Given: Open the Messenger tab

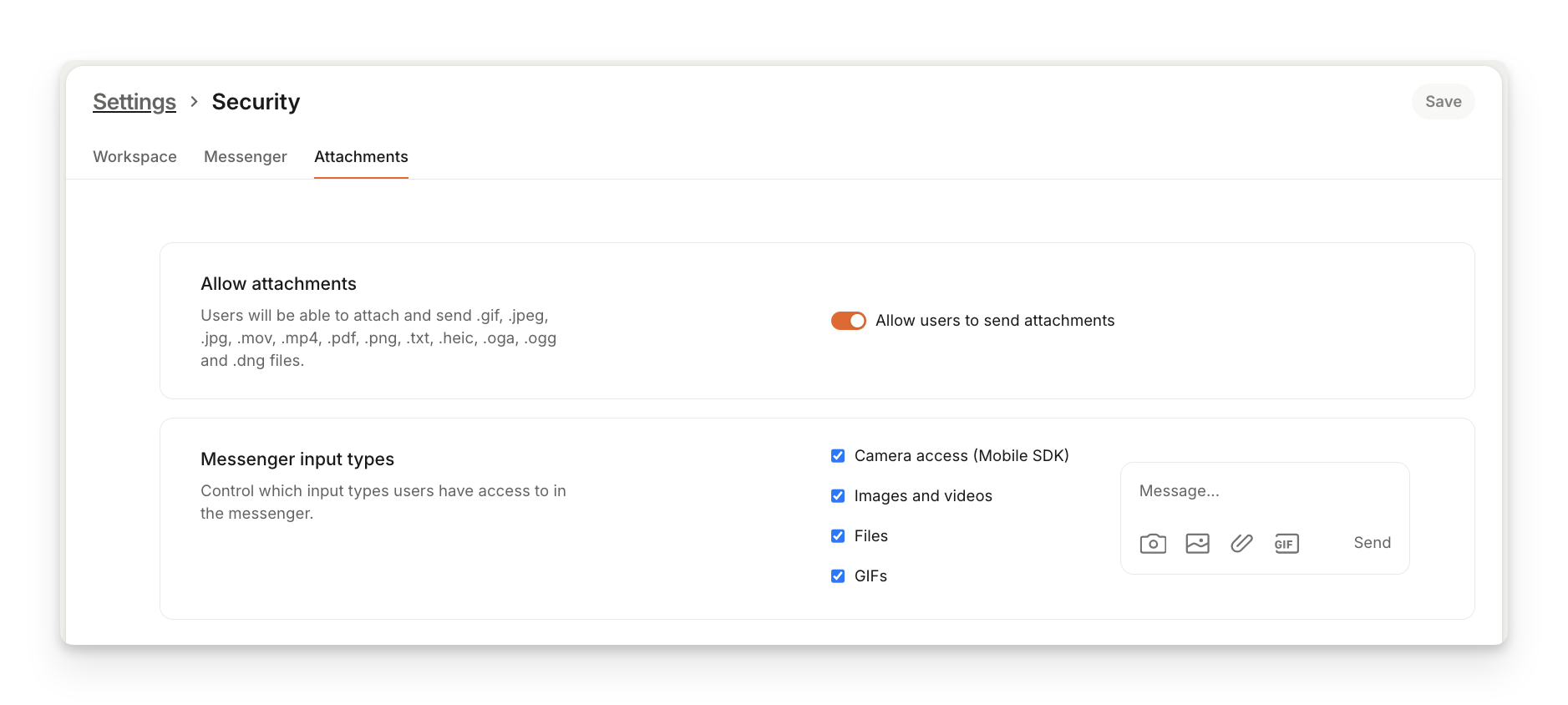Looking at the screenshot, I should pyautogui.click(x=245, y=157).
